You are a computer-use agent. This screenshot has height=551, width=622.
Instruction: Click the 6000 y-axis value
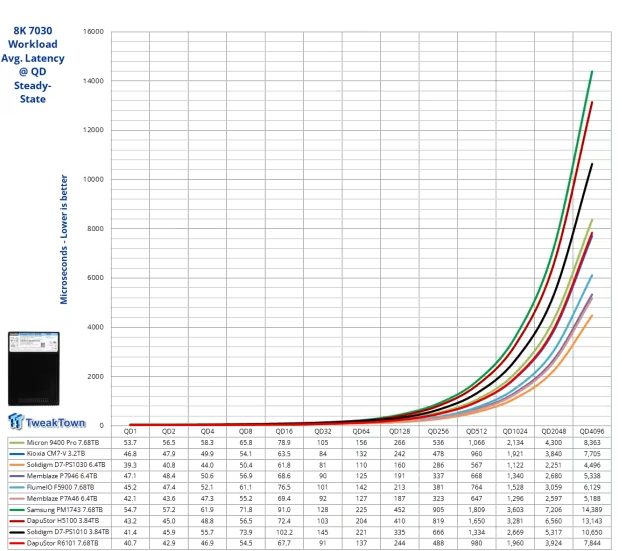pyautogui.click(x=95, y=278)
